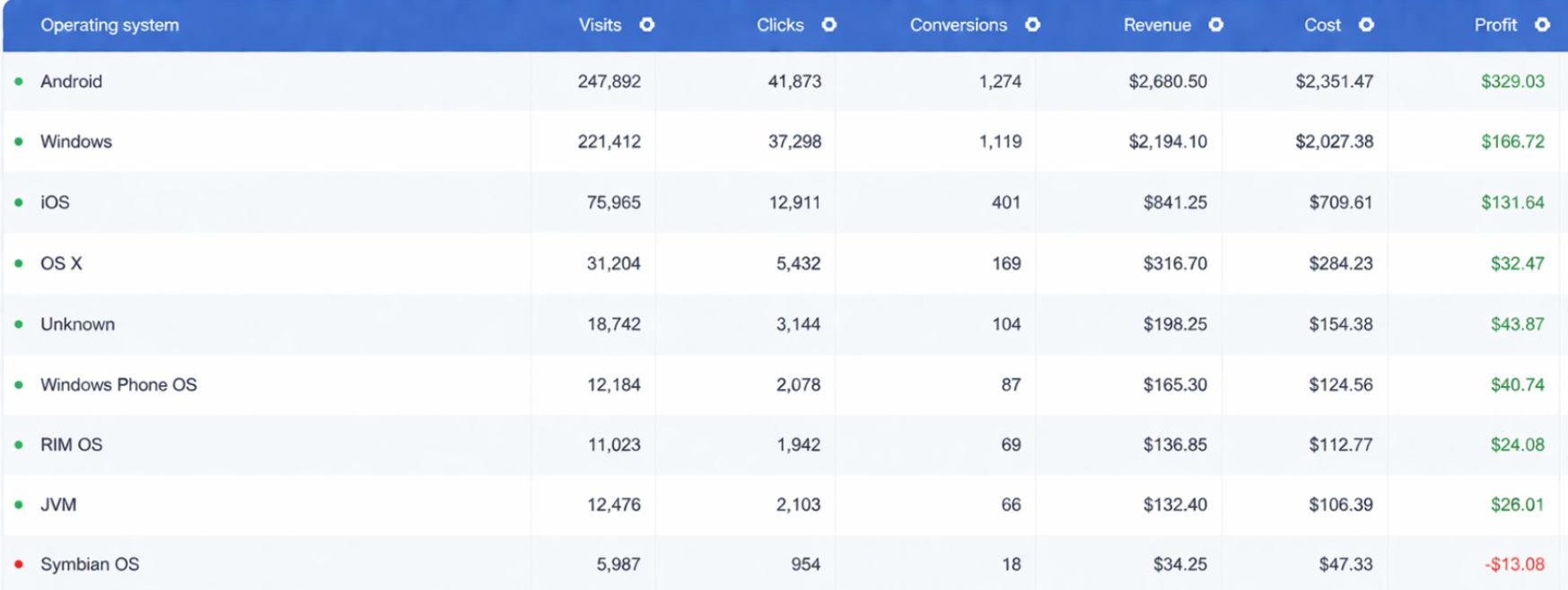The image size is (1568, 590).
Task: Select the Windows Phone OS row name
Action: click(118, 385)
